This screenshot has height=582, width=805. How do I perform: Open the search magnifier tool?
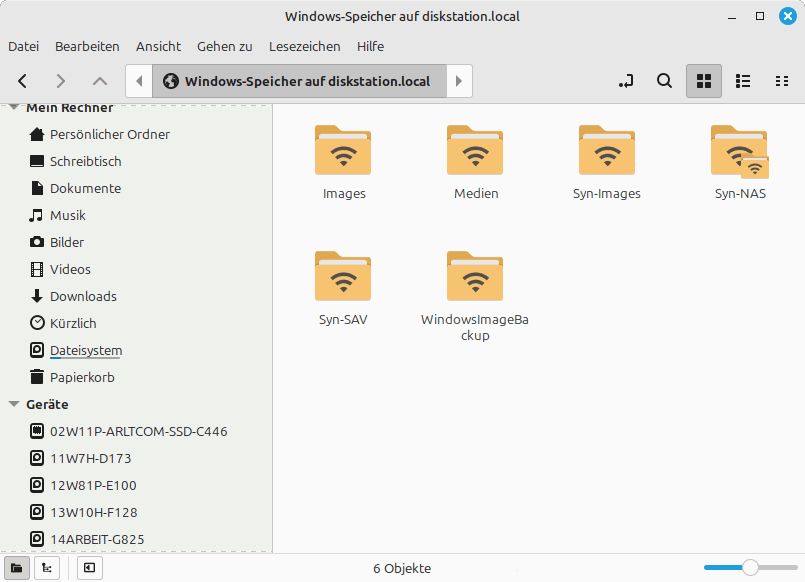coord(664,81)
